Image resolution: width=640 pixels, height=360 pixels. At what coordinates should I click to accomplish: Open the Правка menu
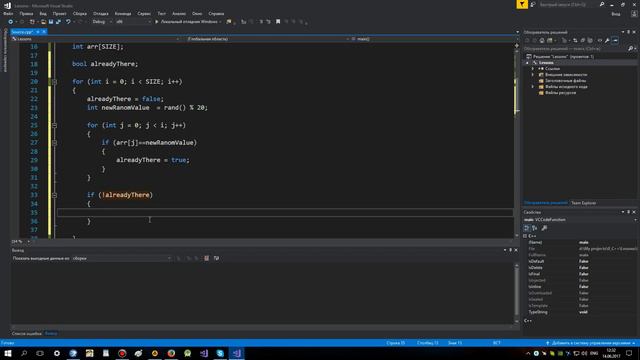click(x=26, y=13)
